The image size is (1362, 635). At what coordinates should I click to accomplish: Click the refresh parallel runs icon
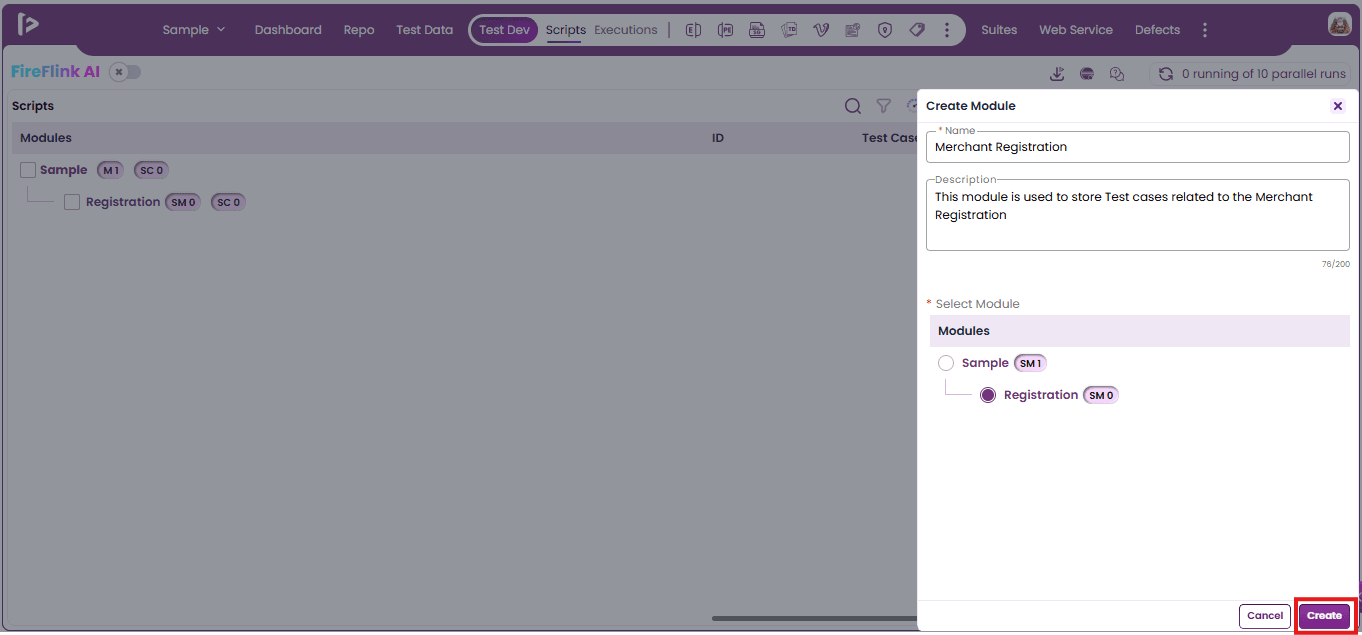(1165, 74)
